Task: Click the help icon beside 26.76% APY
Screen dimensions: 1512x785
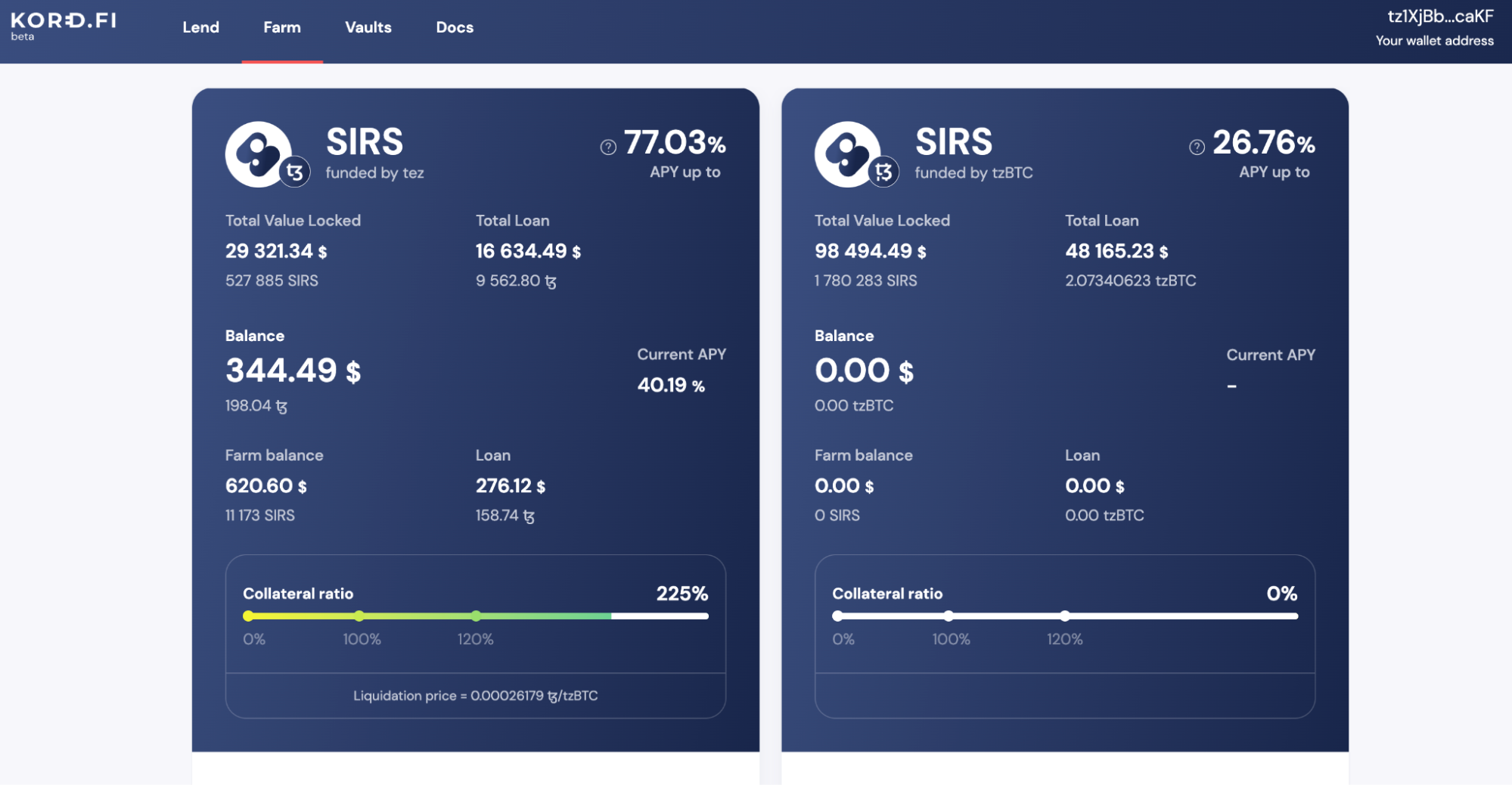Action: pos(1197,147)
